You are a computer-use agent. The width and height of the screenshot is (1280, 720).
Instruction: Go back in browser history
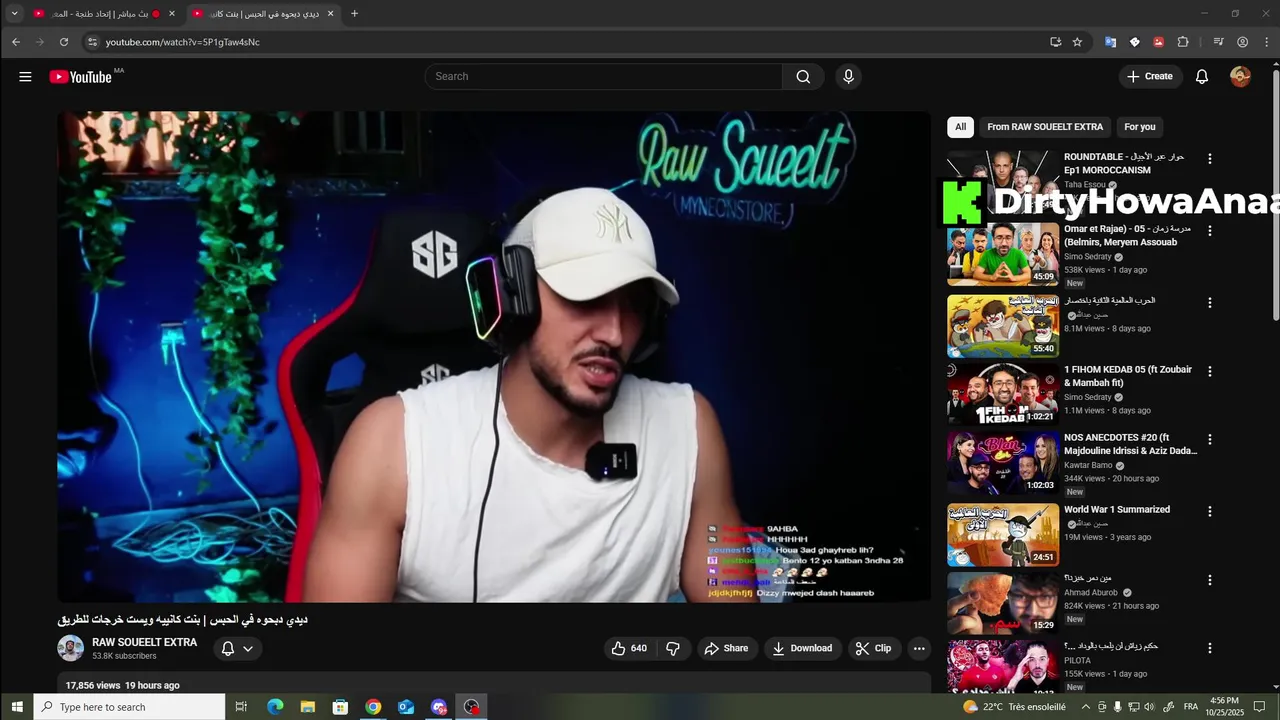15,42
